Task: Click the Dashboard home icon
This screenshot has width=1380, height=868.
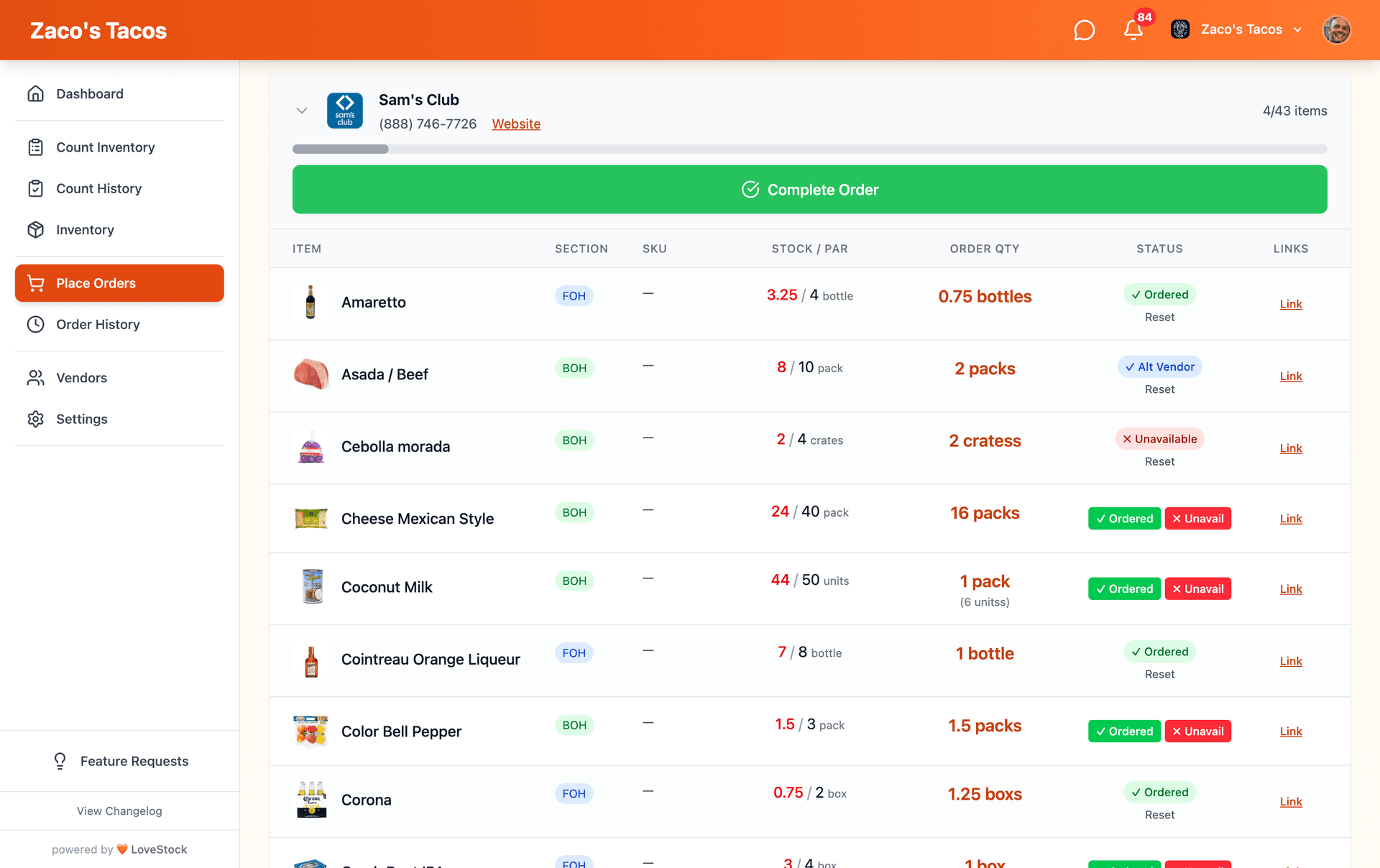Action: tap(36, 94)
